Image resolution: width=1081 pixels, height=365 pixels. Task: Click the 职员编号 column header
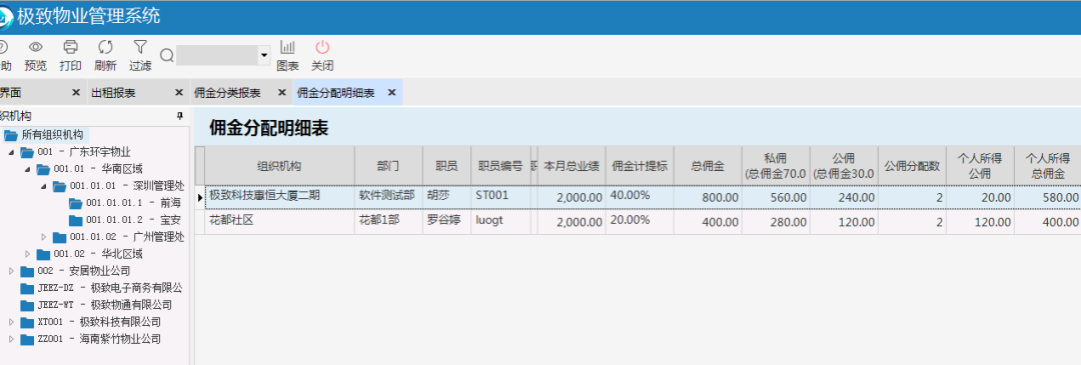click(x=501, y=166)
